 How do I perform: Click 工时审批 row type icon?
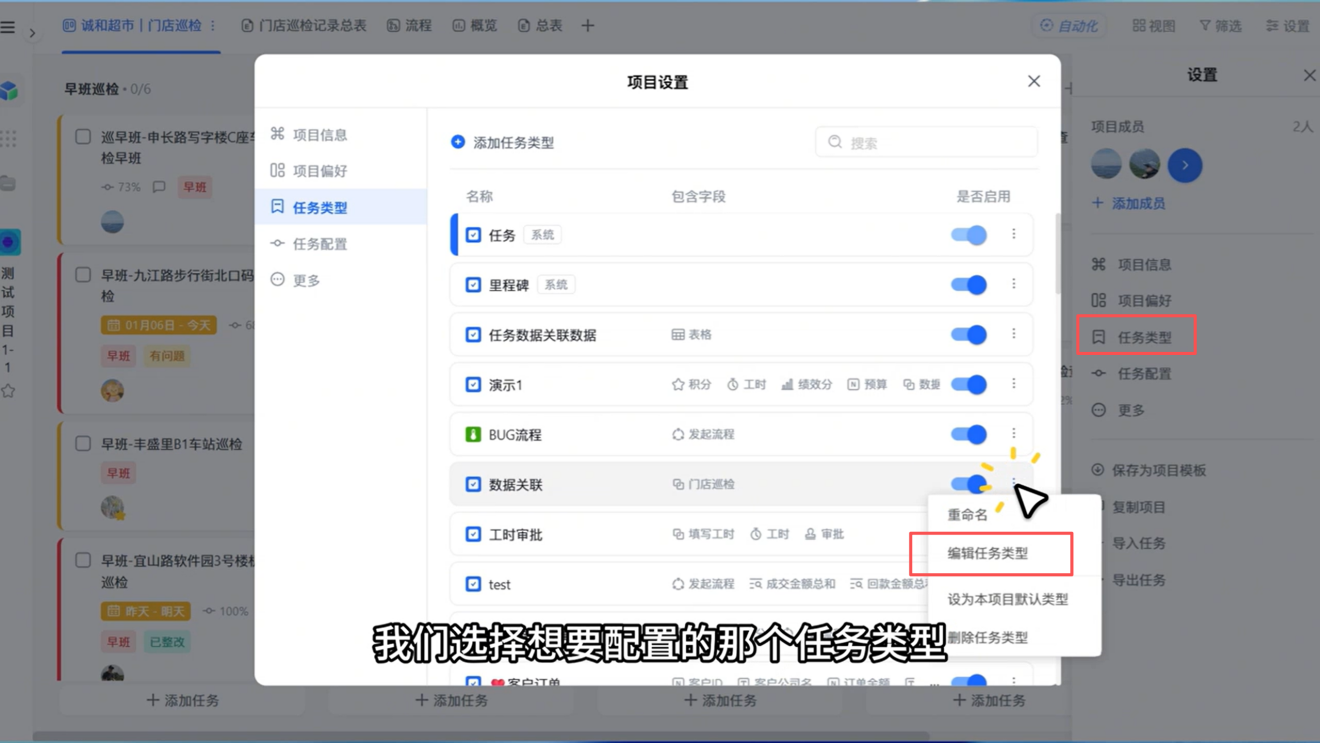pyautogui.click(x=473, y=534)
